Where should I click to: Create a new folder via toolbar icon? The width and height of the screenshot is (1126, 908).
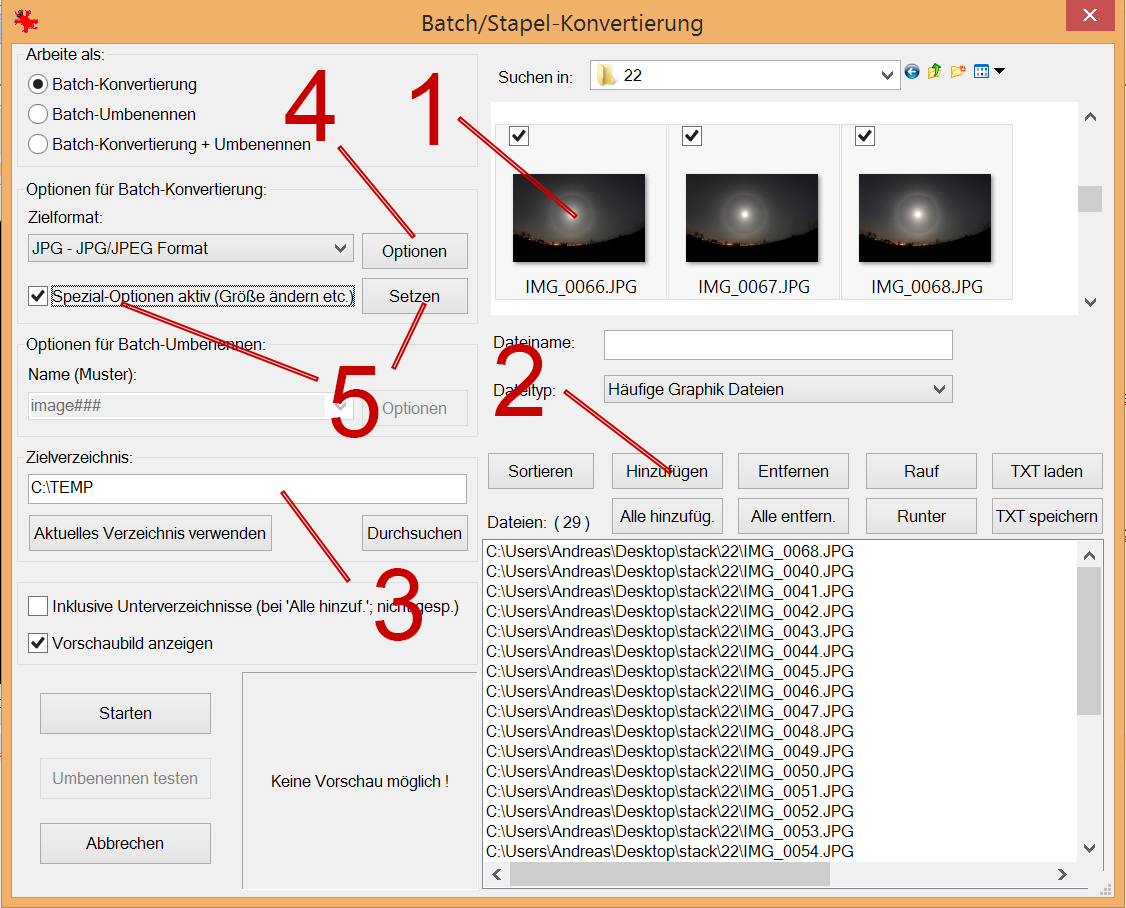click(x=958, y=72)
